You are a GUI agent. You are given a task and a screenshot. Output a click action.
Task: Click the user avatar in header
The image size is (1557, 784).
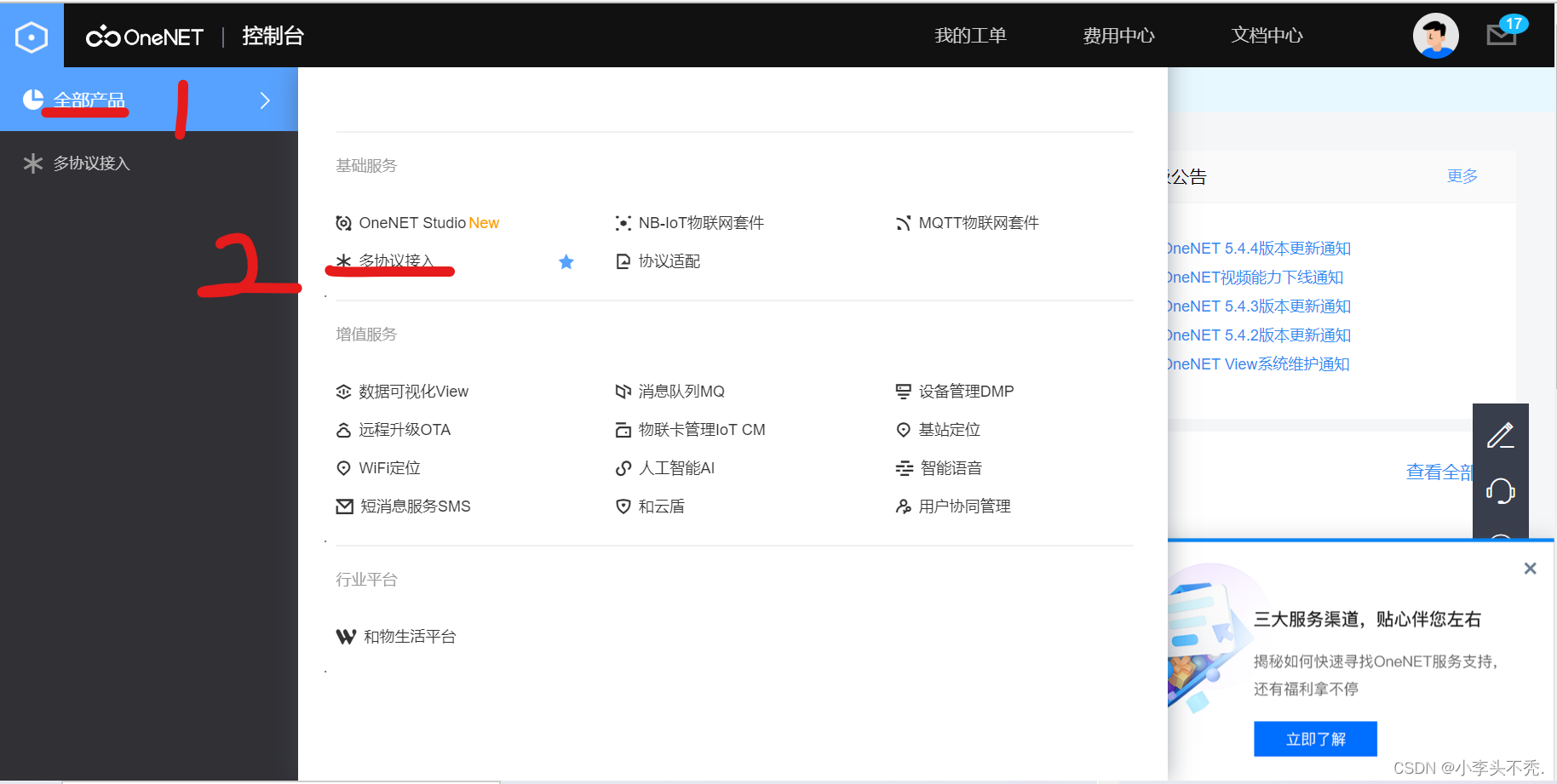coord(1435,36)
